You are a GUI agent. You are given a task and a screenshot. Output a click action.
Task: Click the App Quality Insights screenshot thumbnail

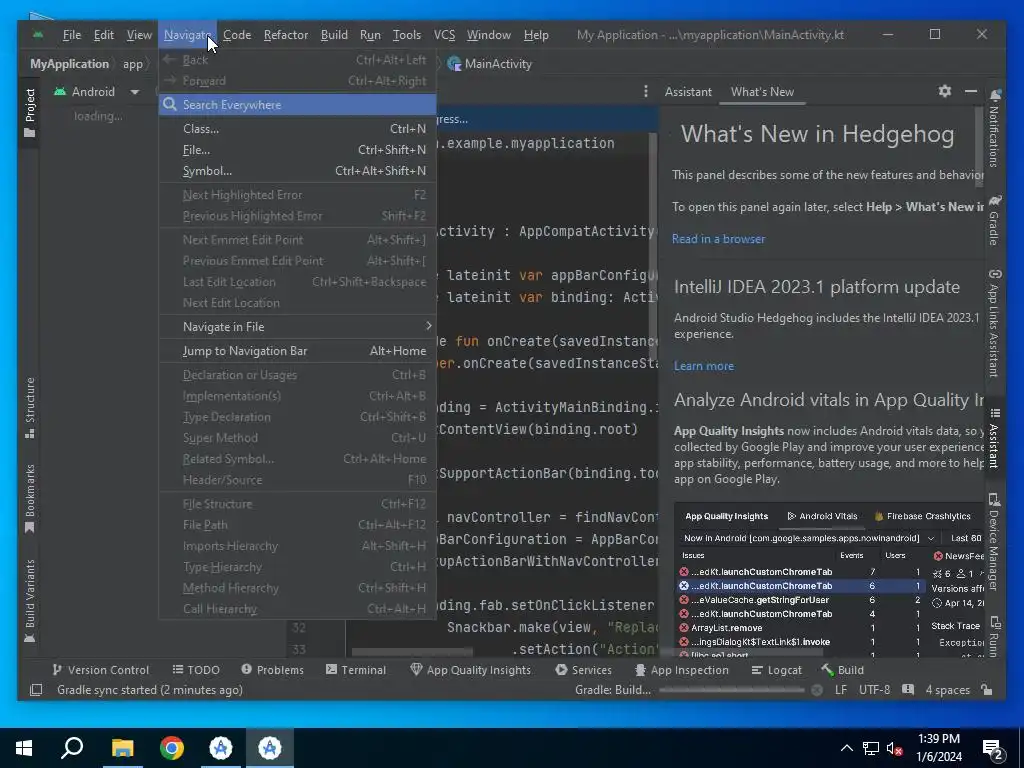click(828, 580)
